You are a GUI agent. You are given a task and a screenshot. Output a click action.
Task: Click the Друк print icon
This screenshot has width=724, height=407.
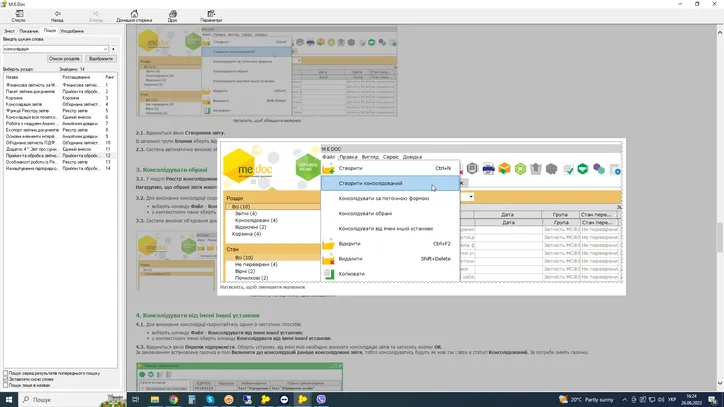click(x=172, y=14)
